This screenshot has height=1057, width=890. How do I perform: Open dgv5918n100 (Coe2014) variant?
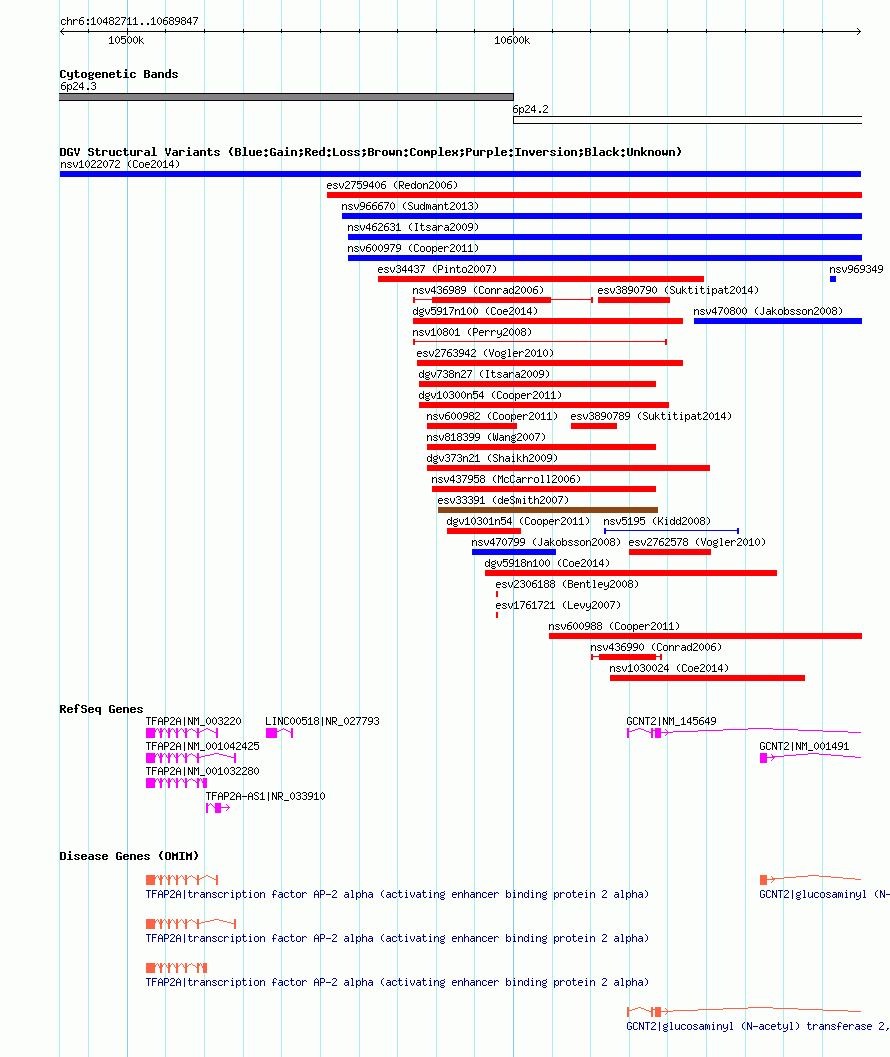(630, 573)
